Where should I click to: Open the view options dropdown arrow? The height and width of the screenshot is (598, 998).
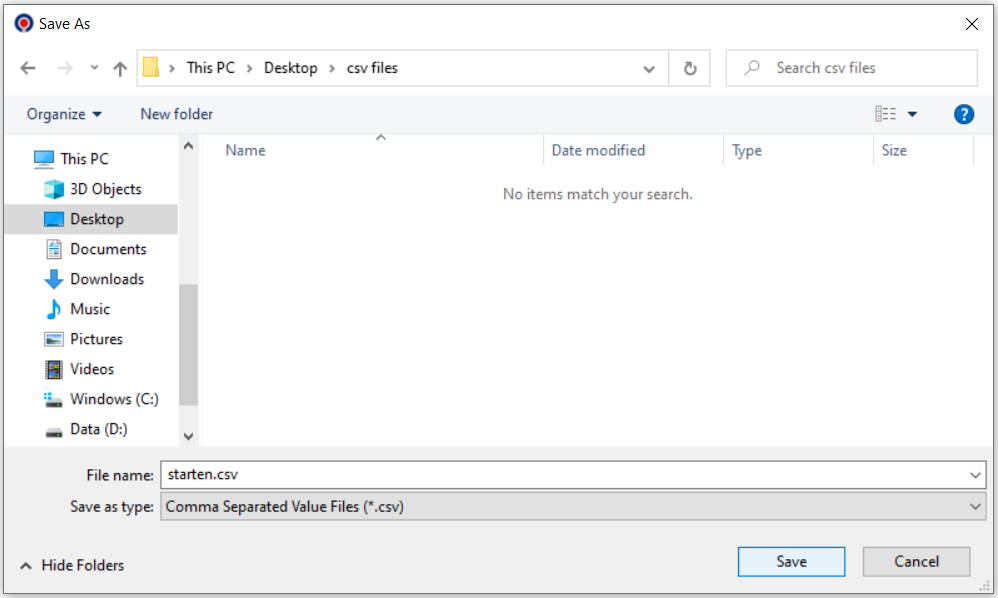(x=912, y=115)
